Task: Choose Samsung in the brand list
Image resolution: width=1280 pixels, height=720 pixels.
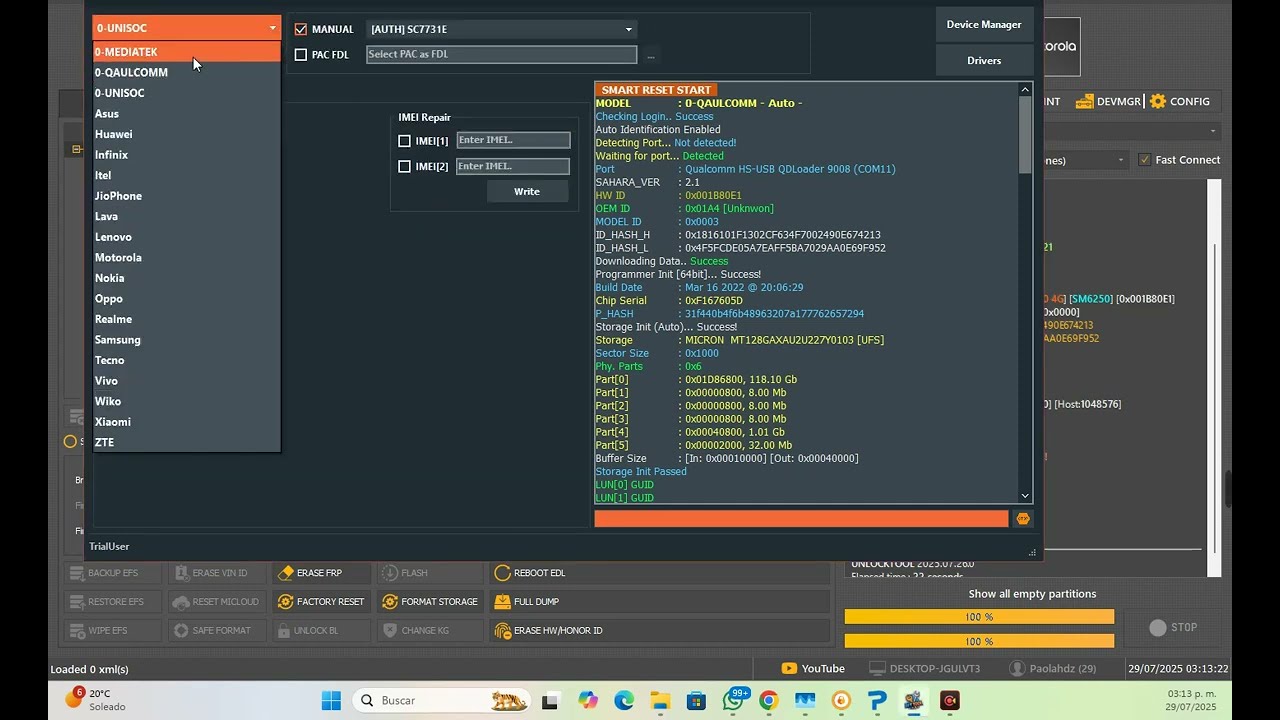Action: coord(187,340)
